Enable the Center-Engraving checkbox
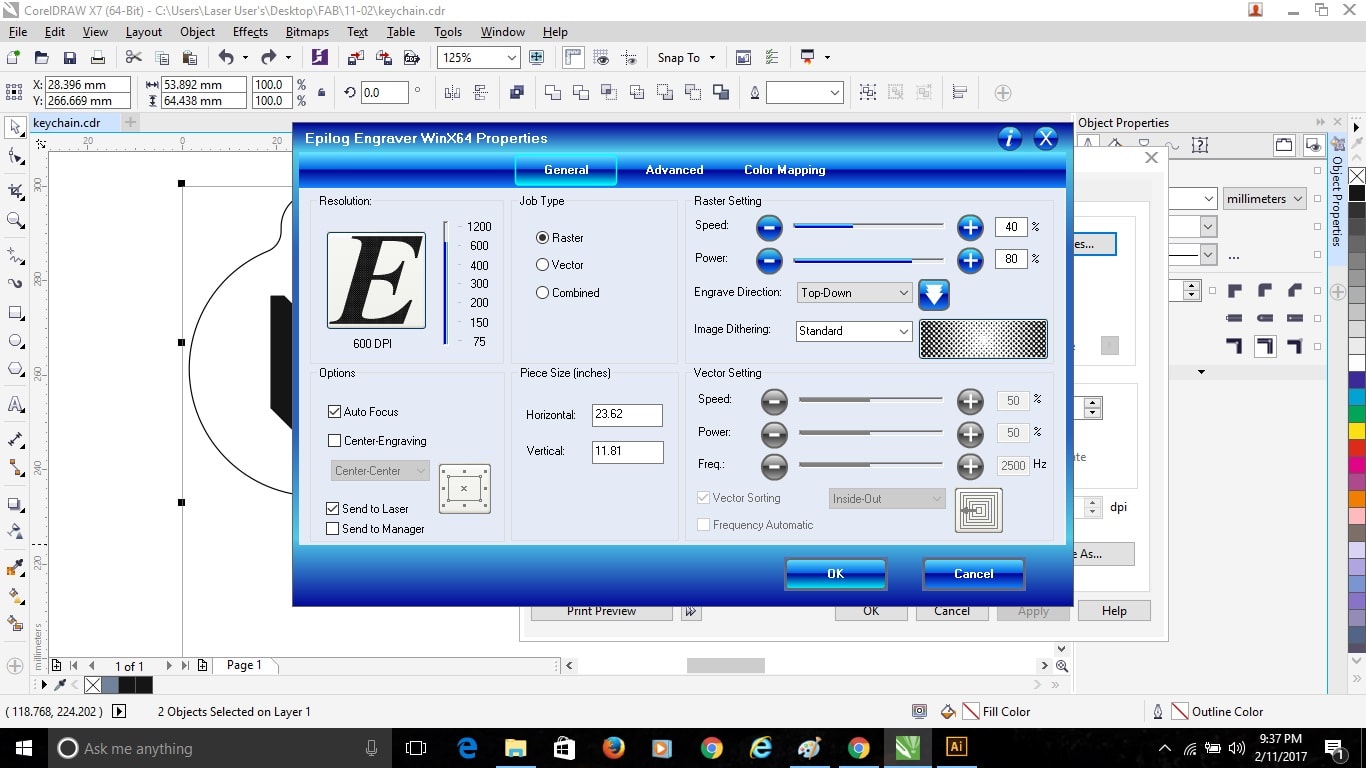Viewport: 1366px width, 768px height. tap(334, 441)
